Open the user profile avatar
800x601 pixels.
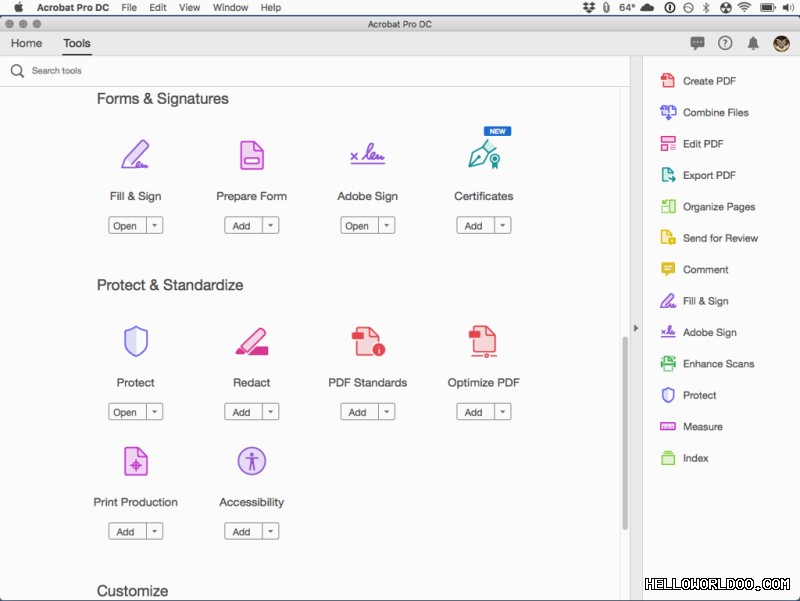[781, 43]
